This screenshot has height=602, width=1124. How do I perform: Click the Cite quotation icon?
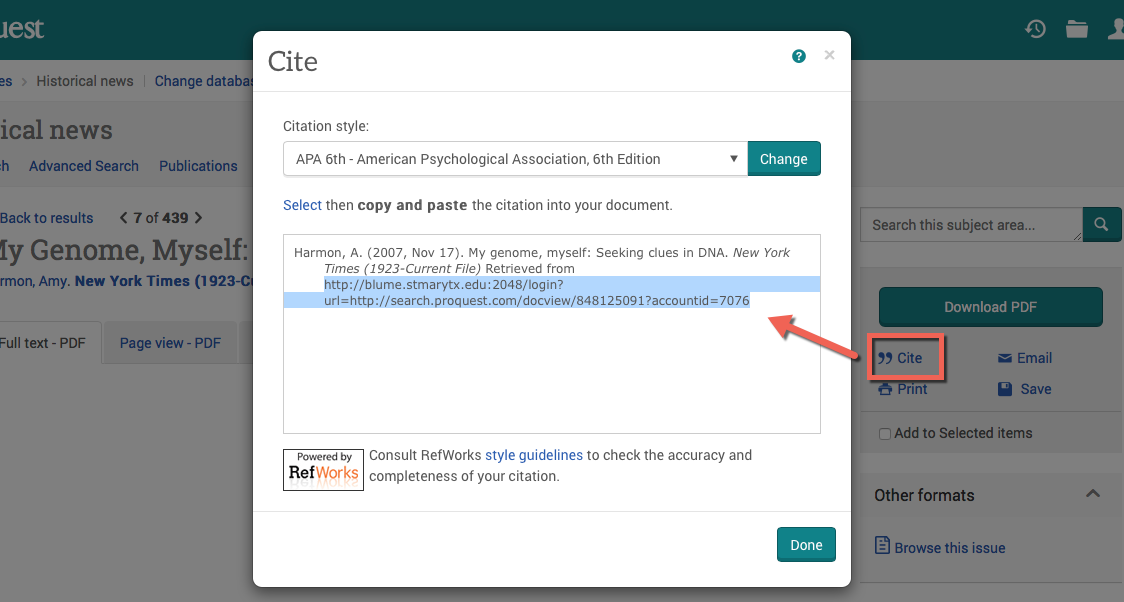coord(885,358)
